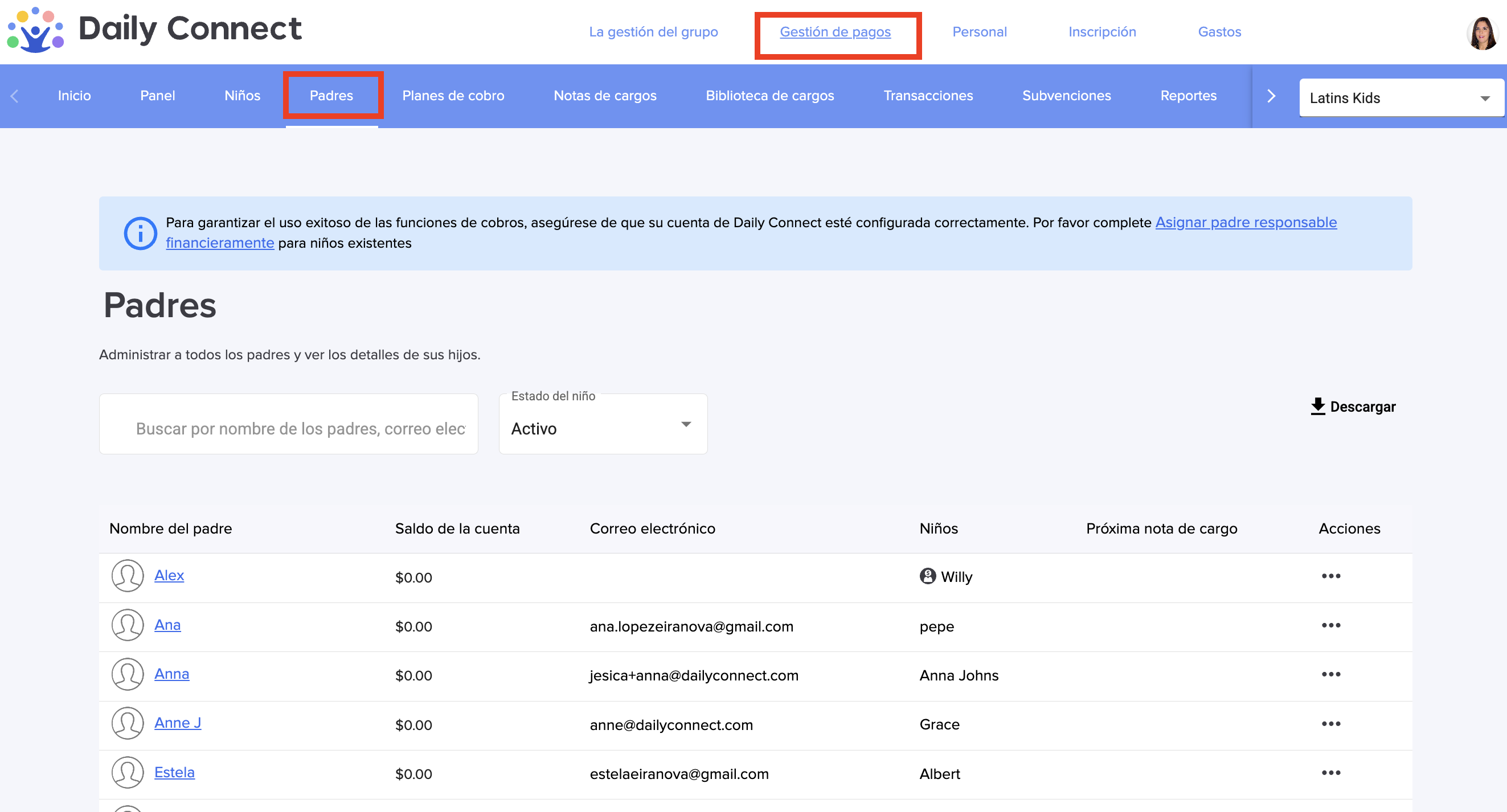Screen dimensions: 1507x812
Task: Click the Daily Connect logo icon
Action: click(x=35, y=30)
